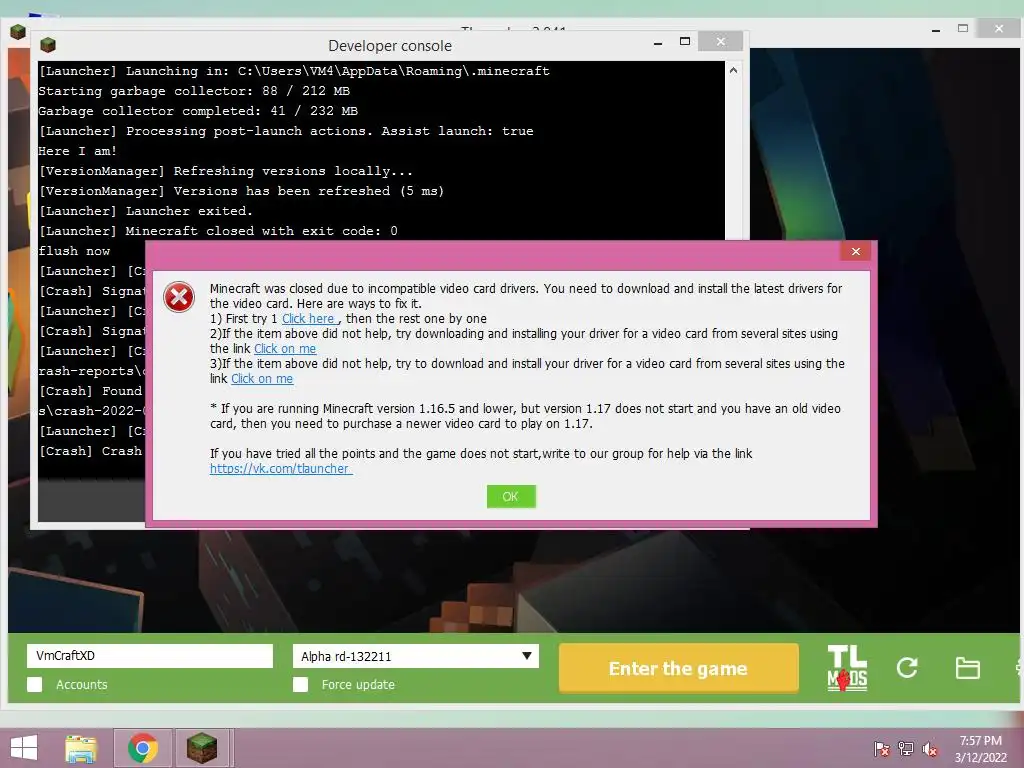Viewport: 1024px width, 768px height.
Task: Close the Developer console window
Action: tap(720, 42)
